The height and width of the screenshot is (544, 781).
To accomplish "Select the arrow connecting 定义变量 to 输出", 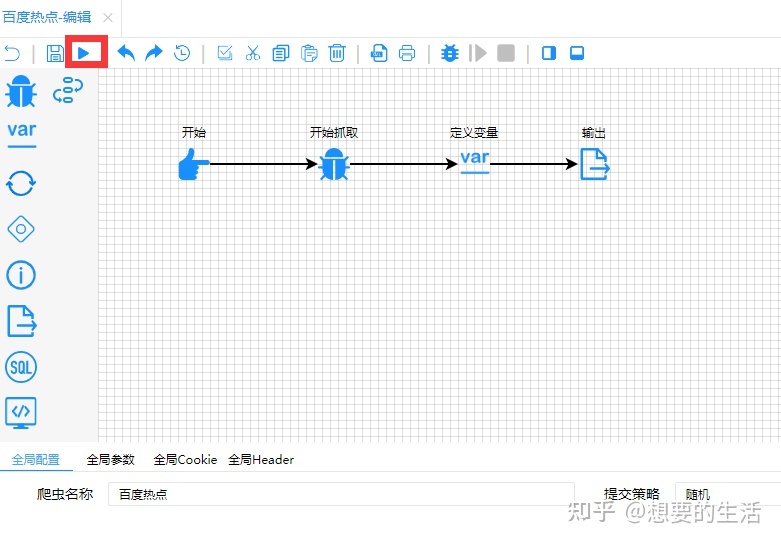I will pyautogui.click(x=534, y=163).
